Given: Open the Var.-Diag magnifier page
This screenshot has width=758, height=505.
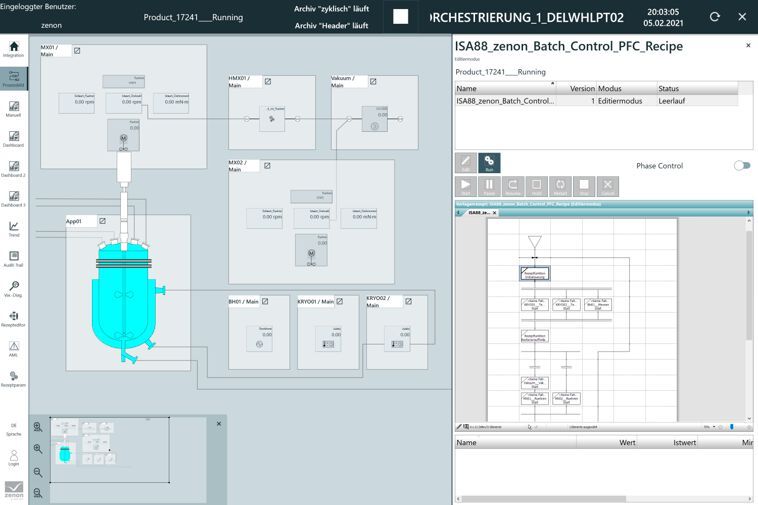Looking at the screenshot, I should [14, 289].
